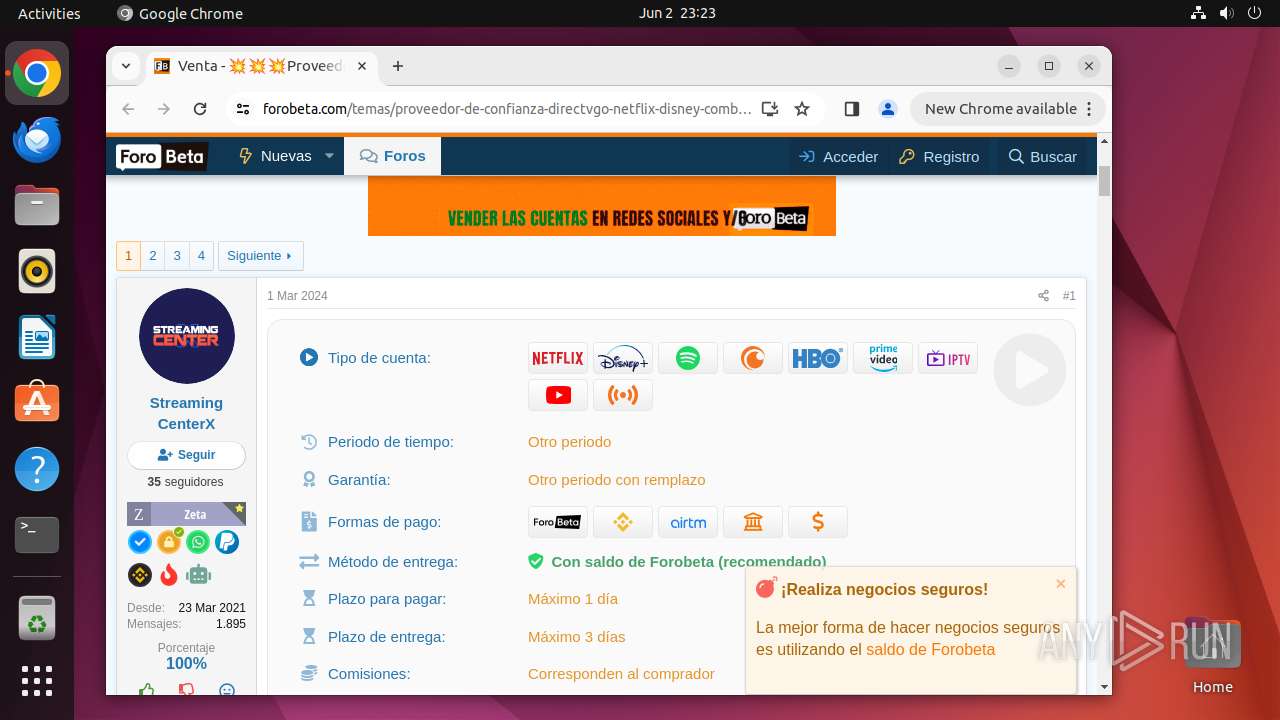Open Chrome side panel
Screen dimensions: 1280x720
click(x=852, y=109)
